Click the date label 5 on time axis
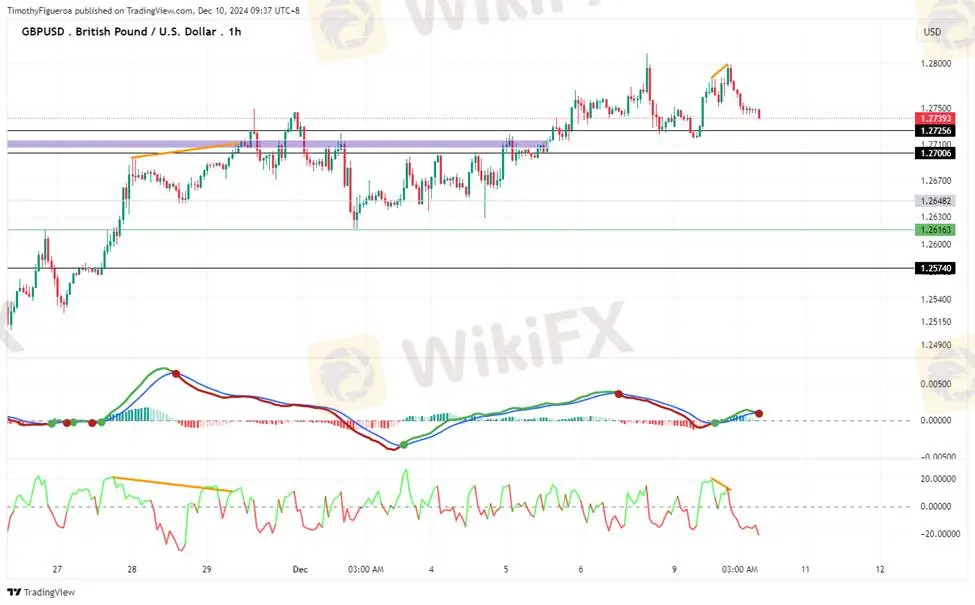 click(x=506, y=569)
